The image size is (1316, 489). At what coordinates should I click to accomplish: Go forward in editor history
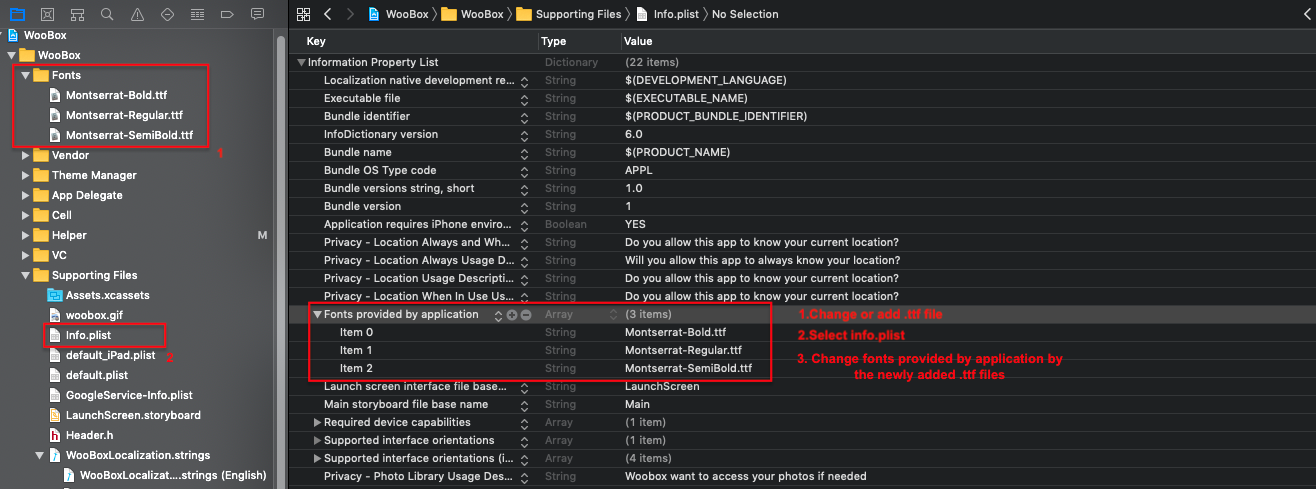(350, 14)
